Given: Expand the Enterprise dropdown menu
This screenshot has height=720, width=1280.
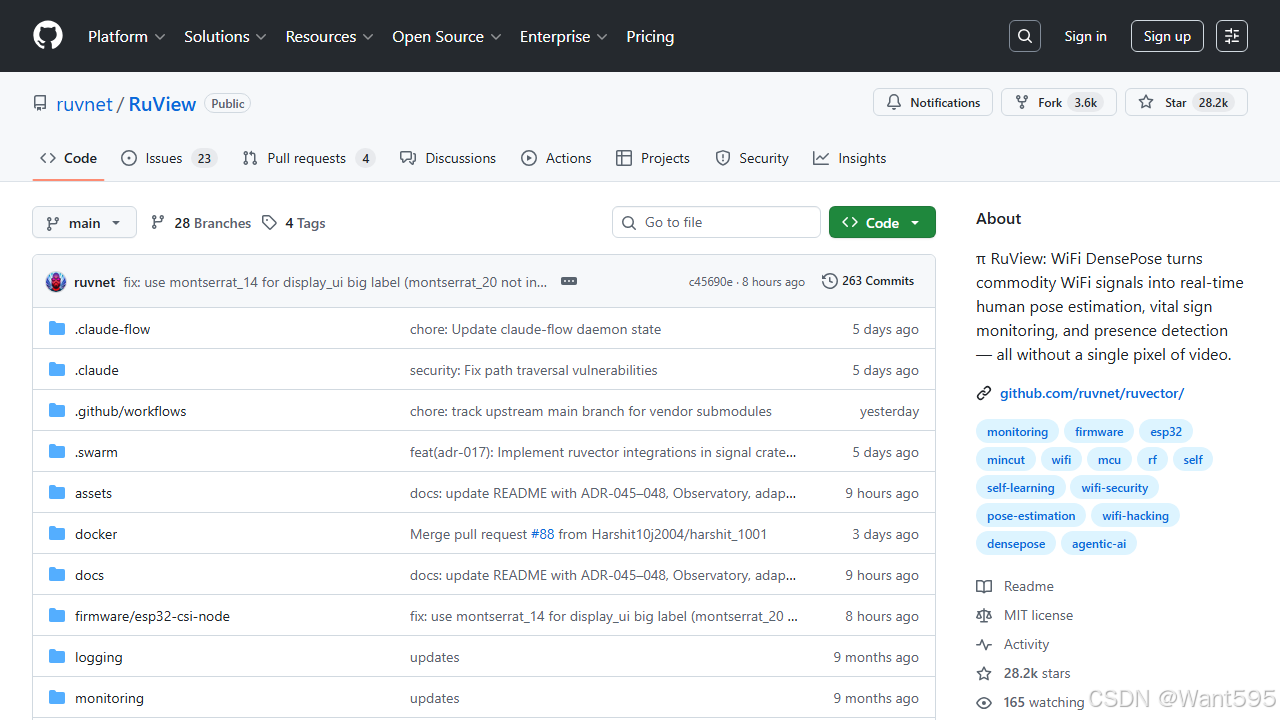Looking at the screenshot, I should [564, 36].
